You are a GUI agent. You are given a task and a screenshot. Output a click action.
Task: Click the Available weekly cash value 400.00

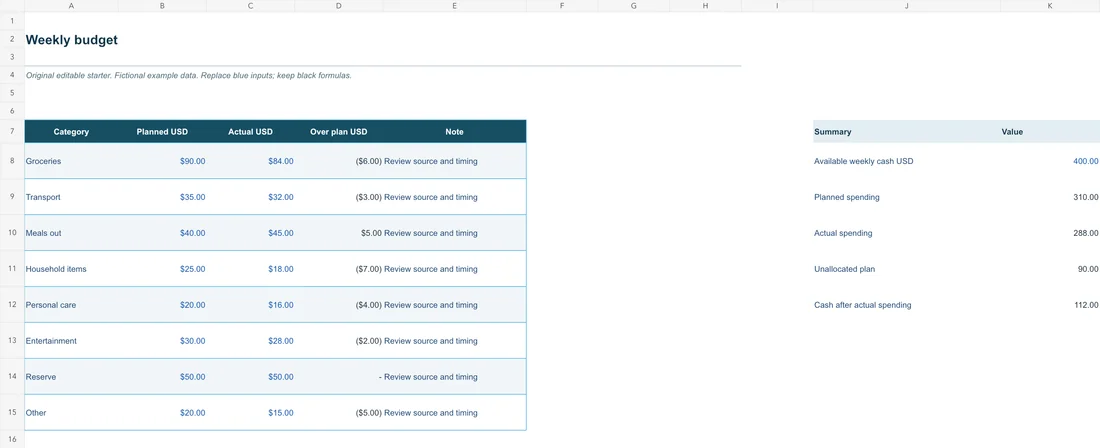[1050, 161]
